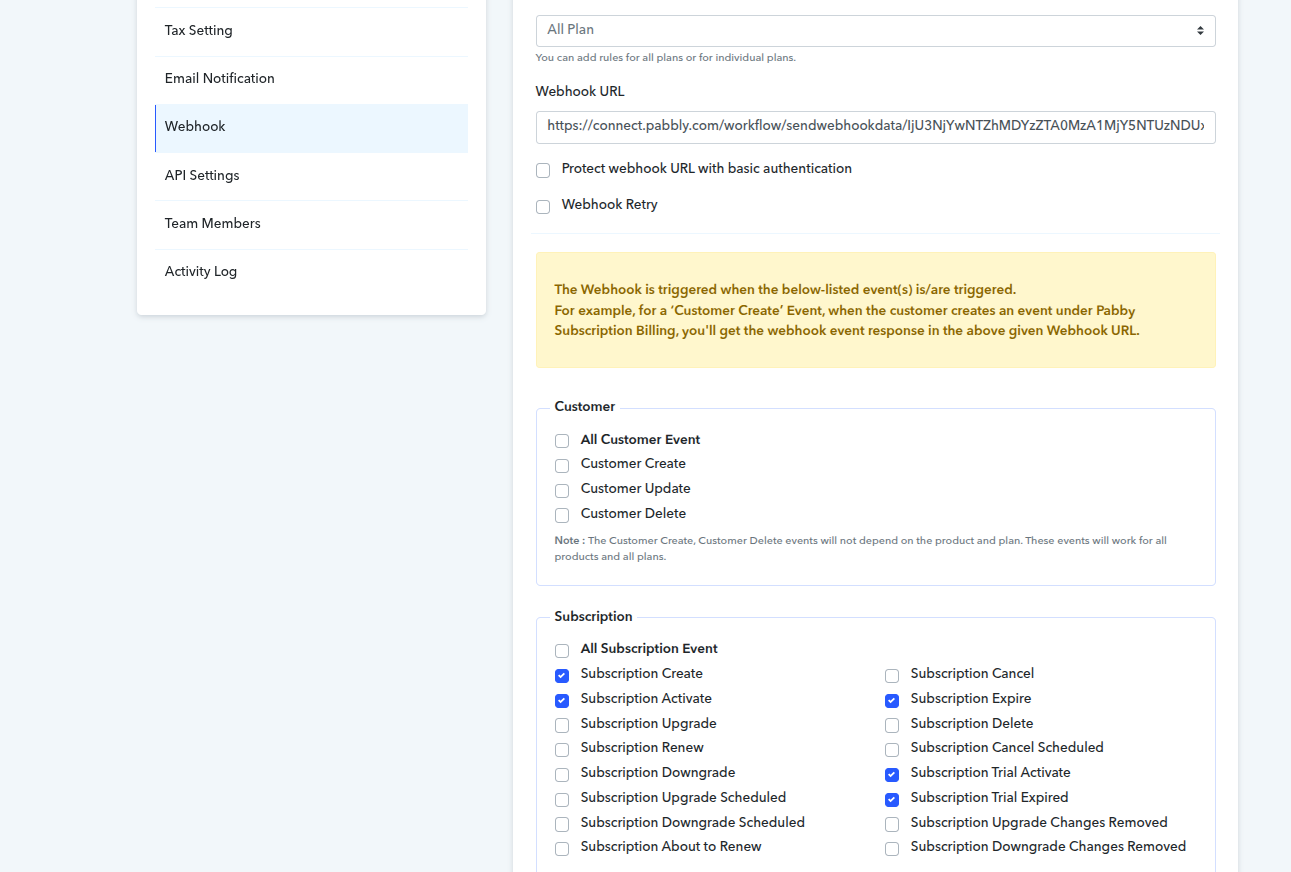Check Subscription Upgrade box
This screenshot has height=872, width=1291.
click(x=562, y=725)
